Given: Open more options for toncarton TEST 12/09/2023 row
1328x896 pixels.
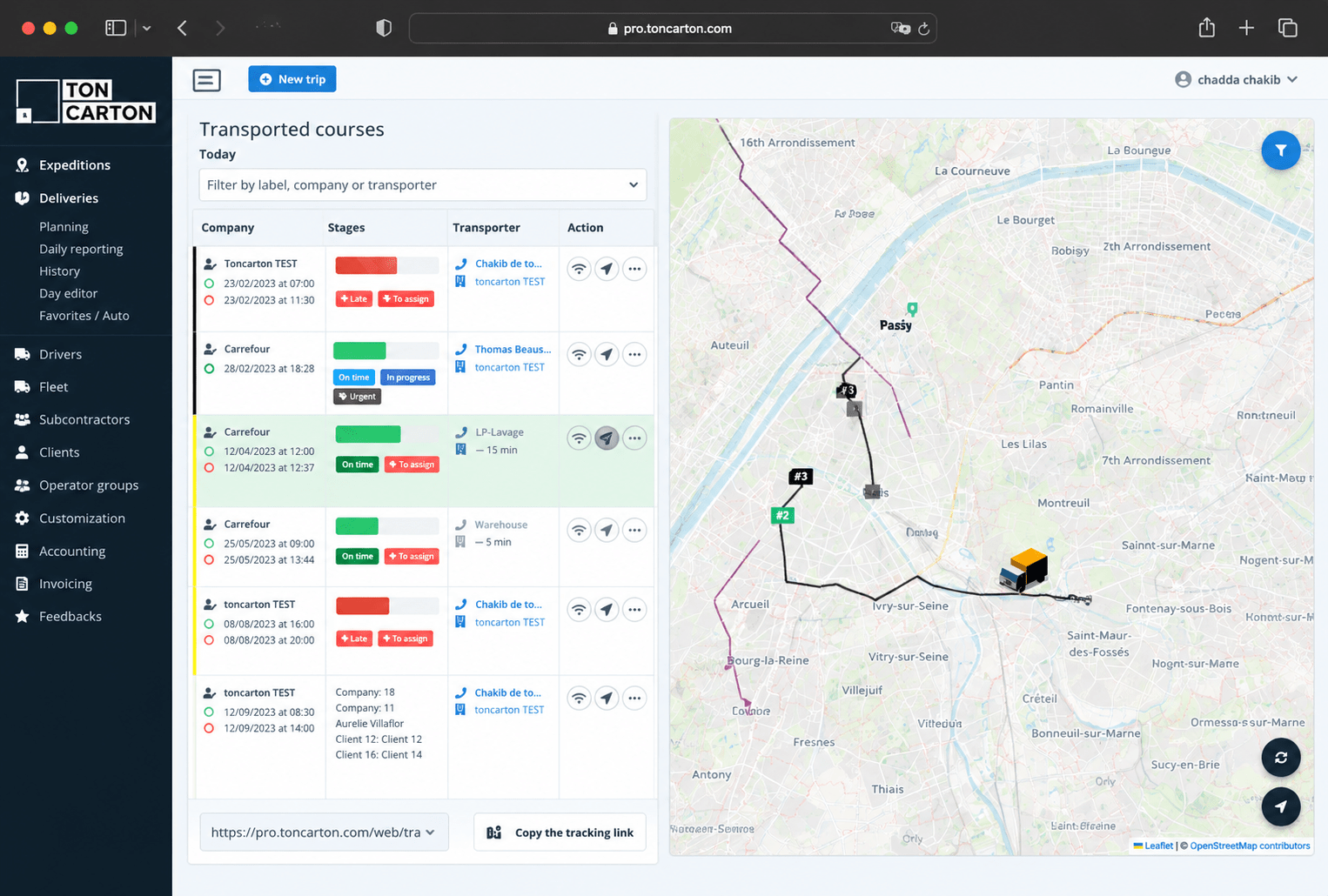Looking at the screenshot, I should click(x=634, y=698).
